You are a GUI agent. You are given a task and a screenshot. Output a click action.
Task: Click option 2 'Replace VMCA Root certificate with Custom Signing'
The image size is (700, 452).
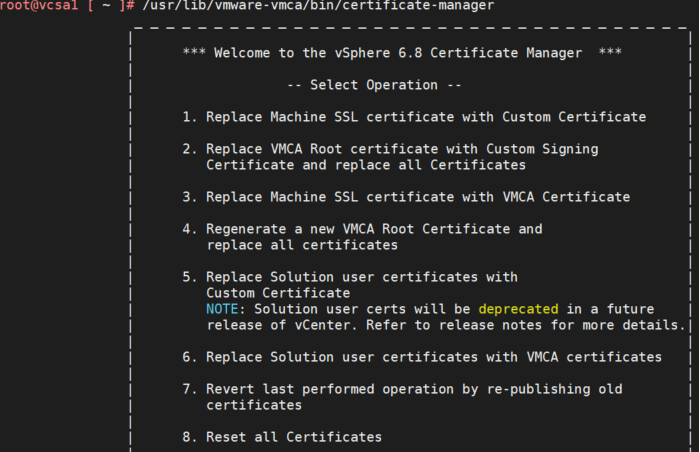tap(390, 149)
